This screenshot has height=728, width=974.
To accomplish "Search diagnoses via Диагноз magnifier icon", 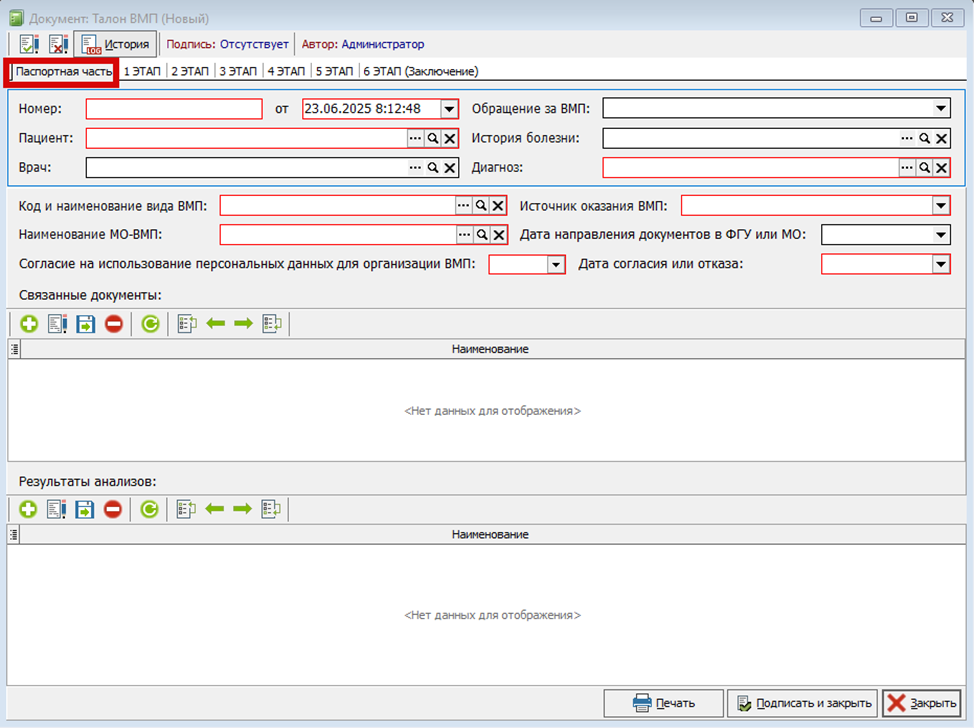I will pos(925,167).
